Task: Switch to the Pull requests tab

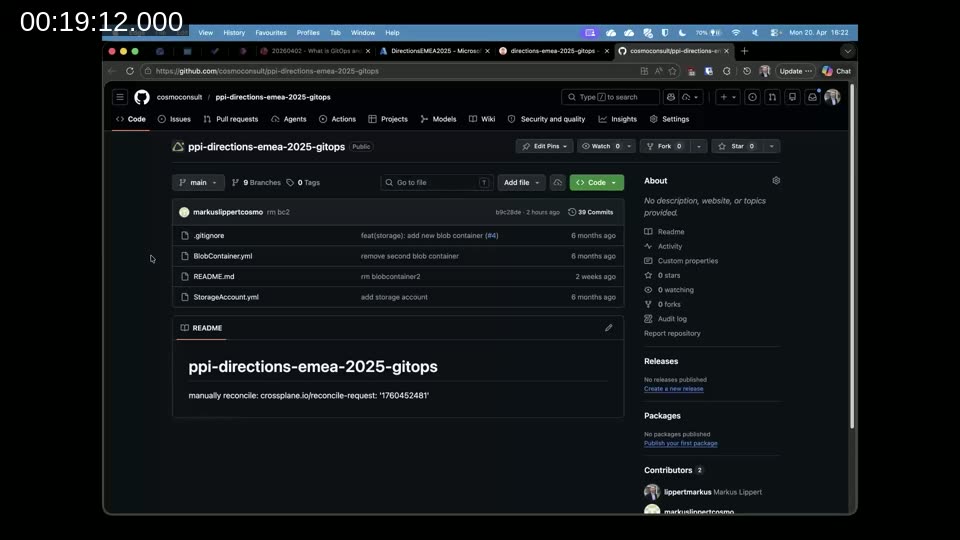Action: click(x=231, y=119)
